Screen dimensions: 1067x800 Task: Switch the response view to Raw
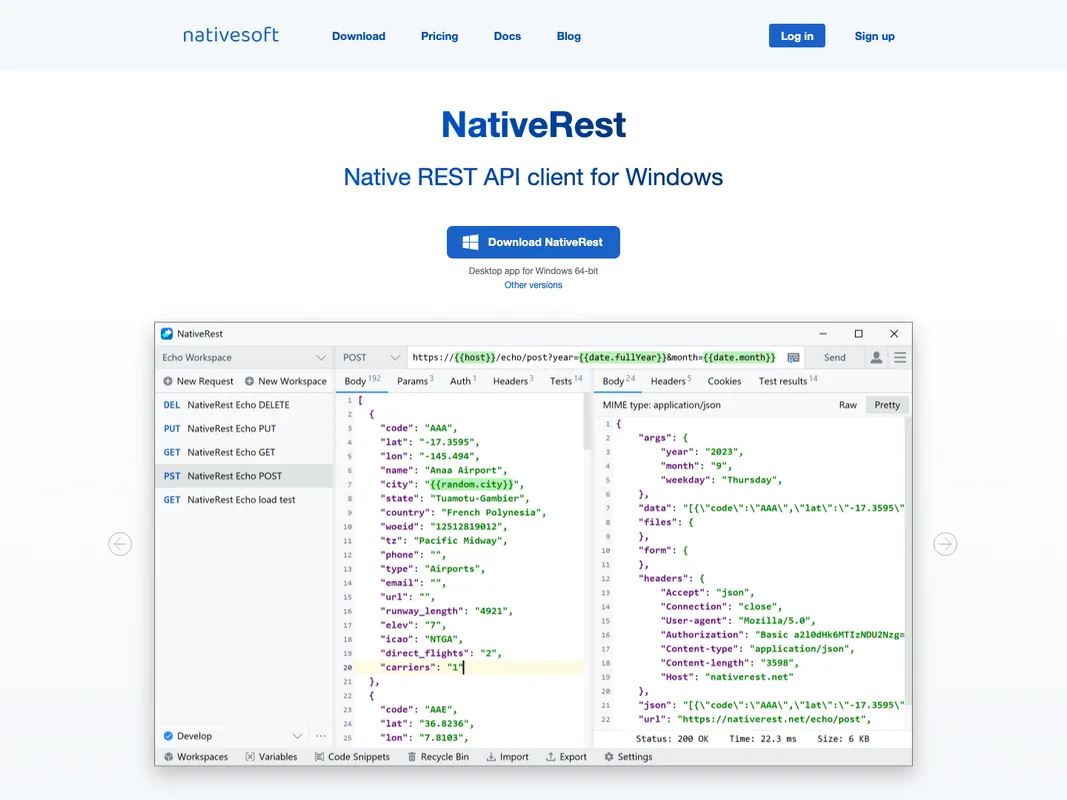[847, 405]
